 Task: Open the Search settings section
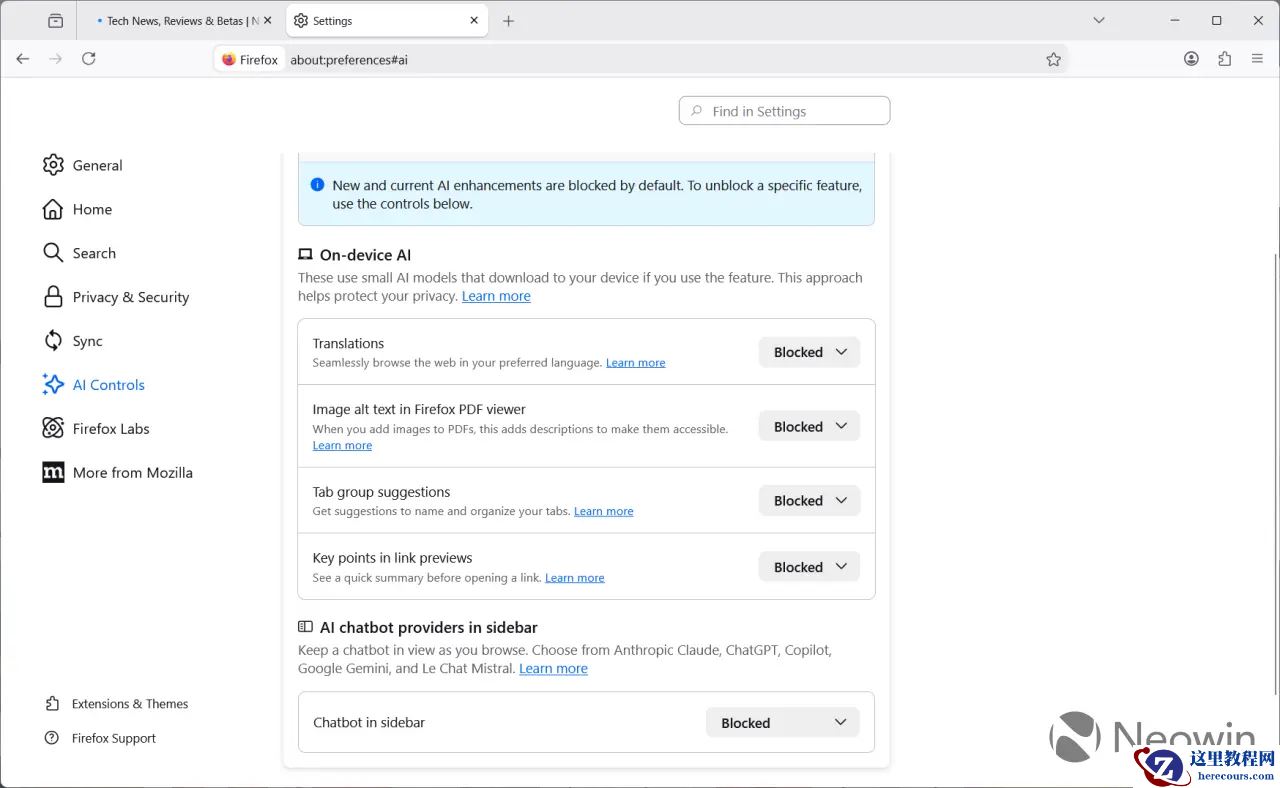94,253
